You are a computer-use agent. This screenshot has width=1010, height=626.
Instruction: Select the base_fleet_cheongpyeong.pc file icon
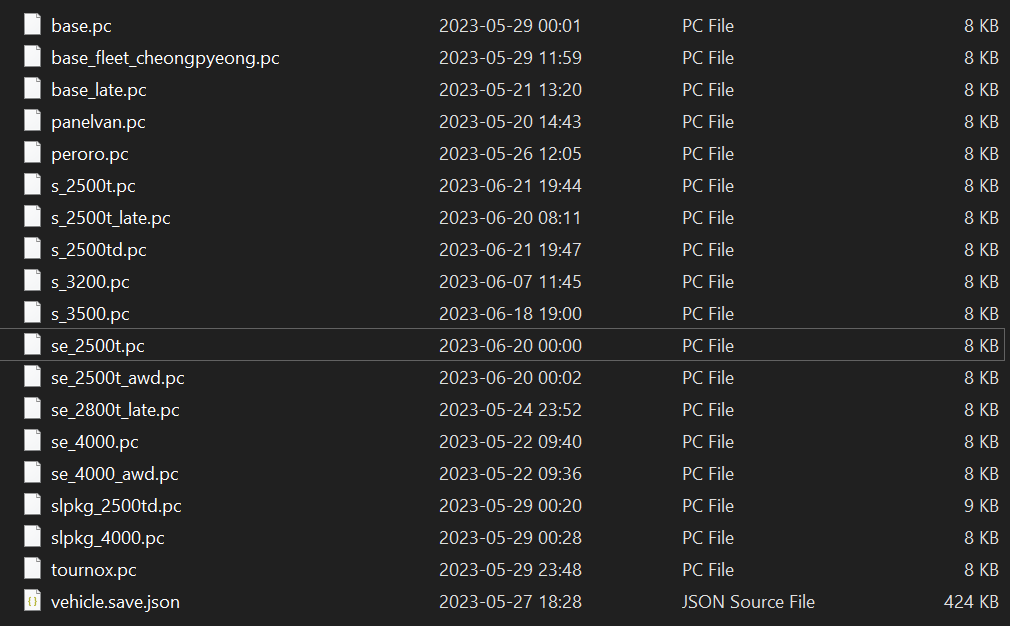pyautogui.click(x=33, y=58)
